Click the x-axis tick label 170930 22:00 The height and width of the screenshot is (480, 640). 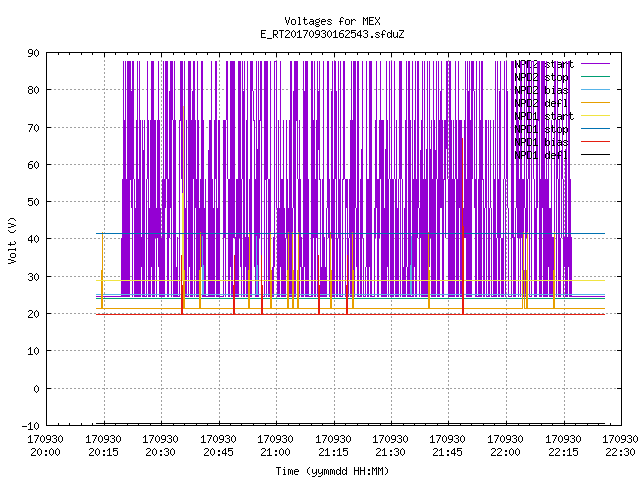click(x=506, y=446)
